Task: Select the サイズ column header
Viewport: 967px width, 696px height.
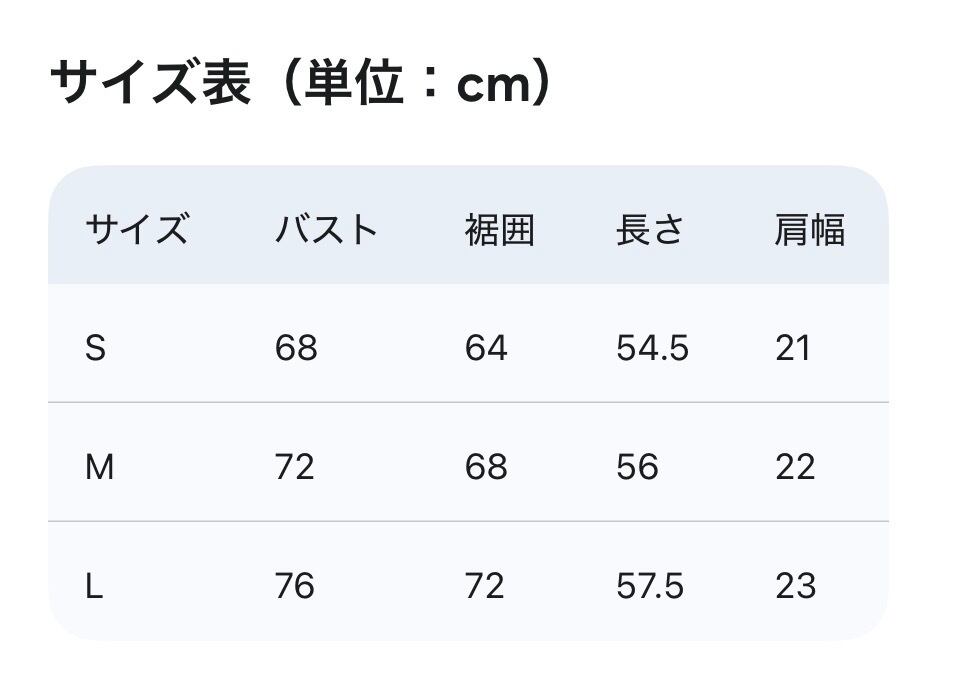Action: pos(136,230)
